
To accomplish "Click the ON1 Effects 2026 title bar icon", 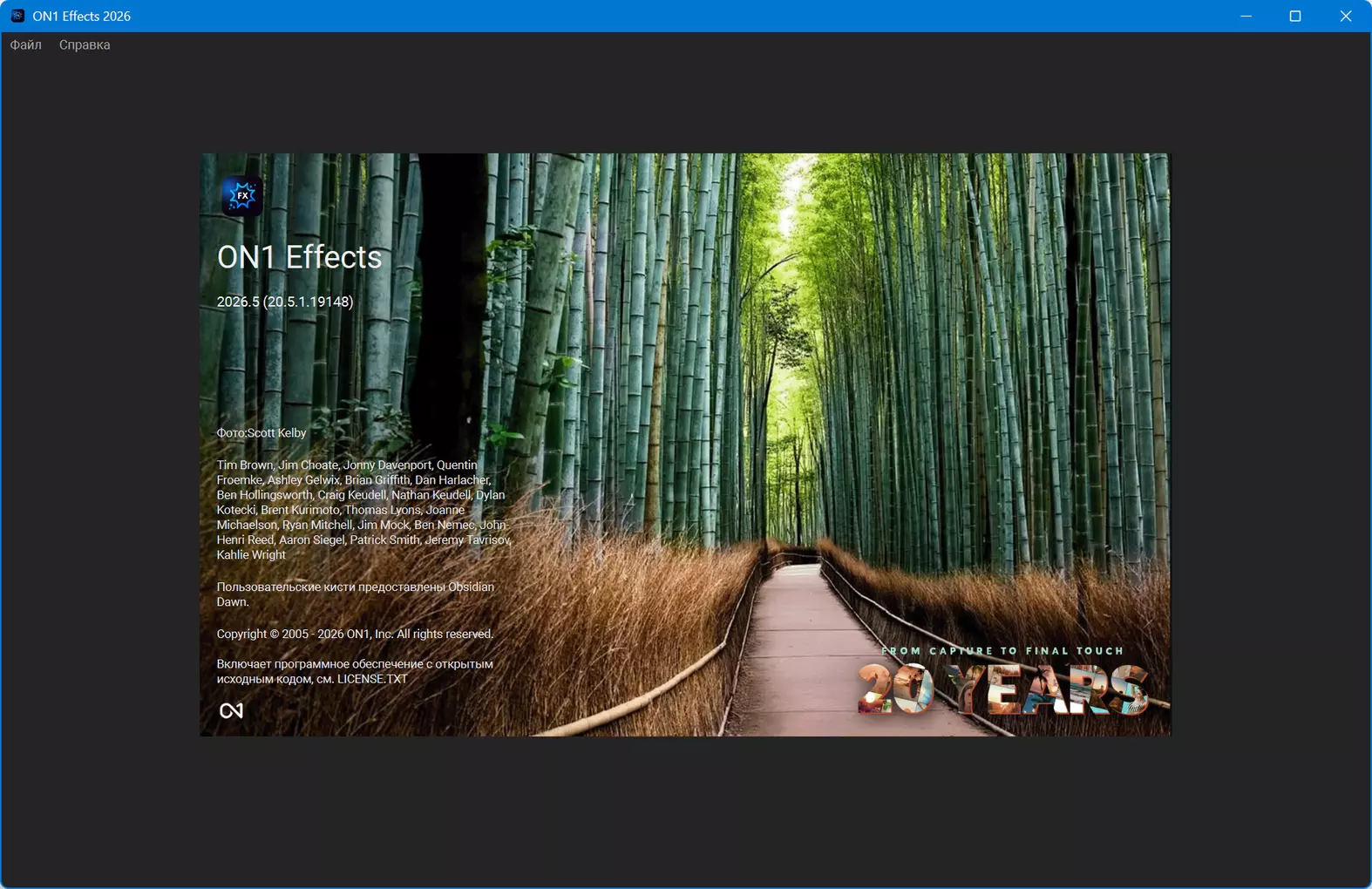I will tap(17, 16).
